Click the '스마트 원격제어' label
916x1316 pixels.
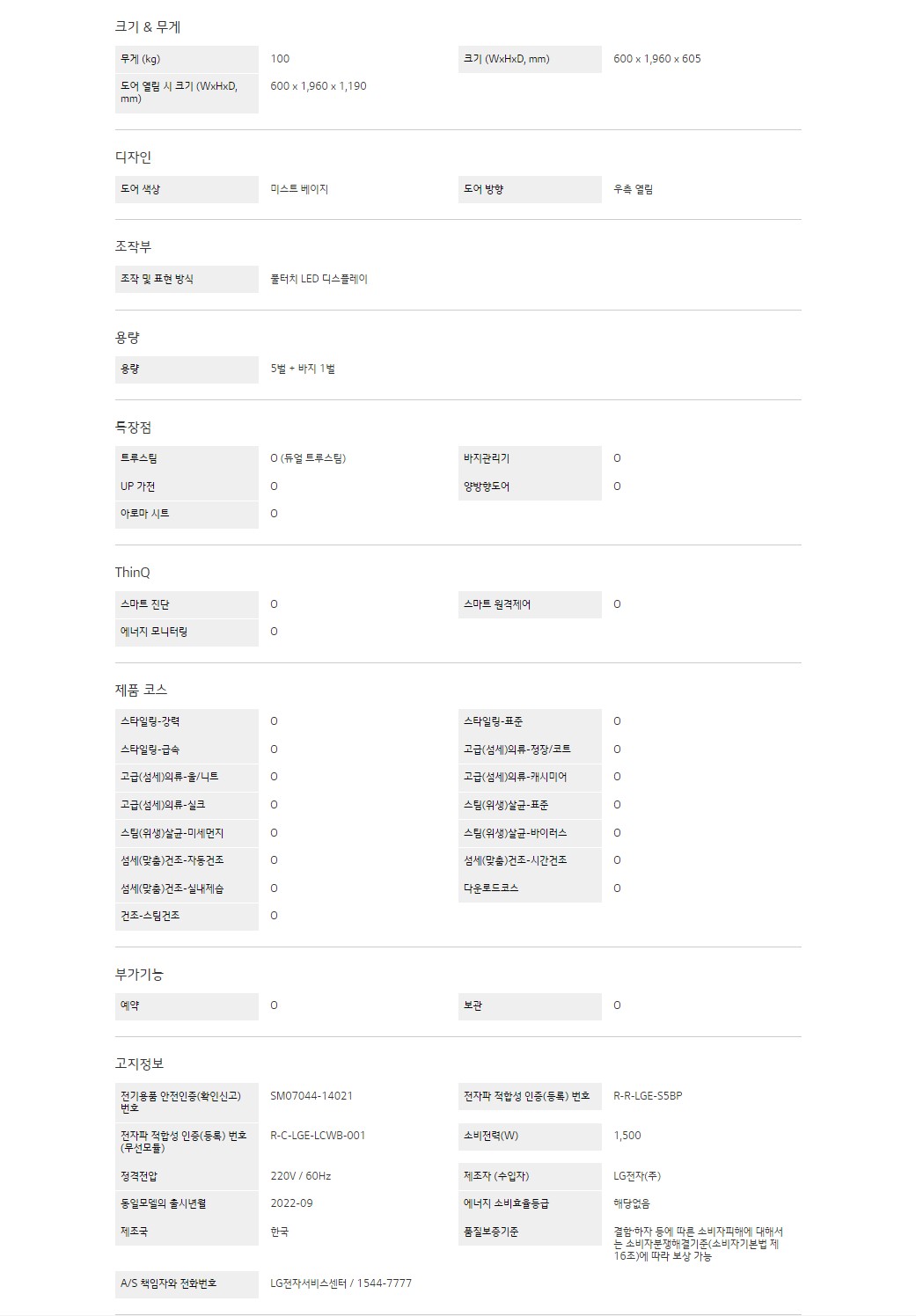pyautogui.click(x=497, y=604)
